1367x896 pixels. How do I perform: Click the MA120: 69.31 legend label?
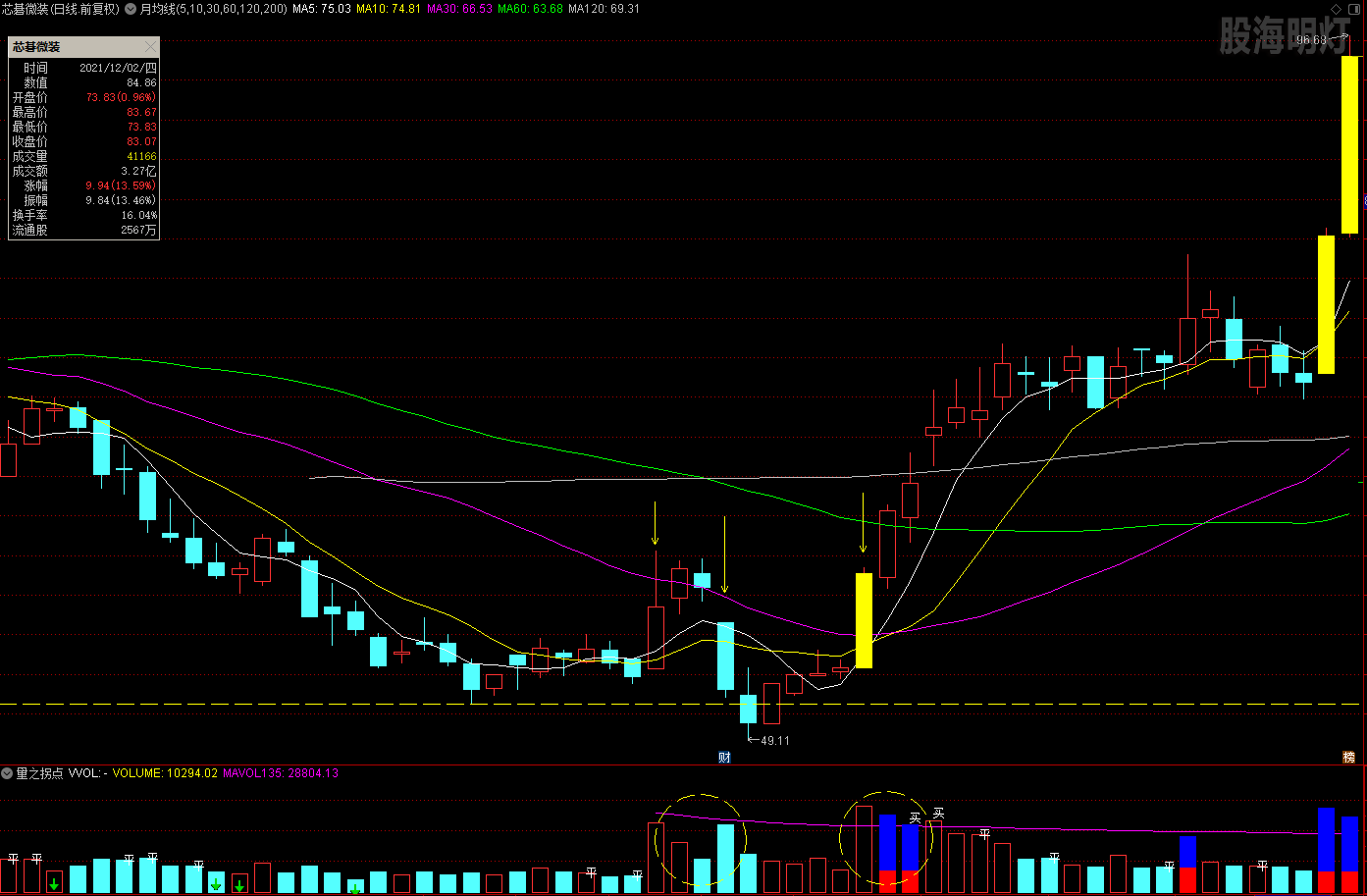click(x=604, y=9)
